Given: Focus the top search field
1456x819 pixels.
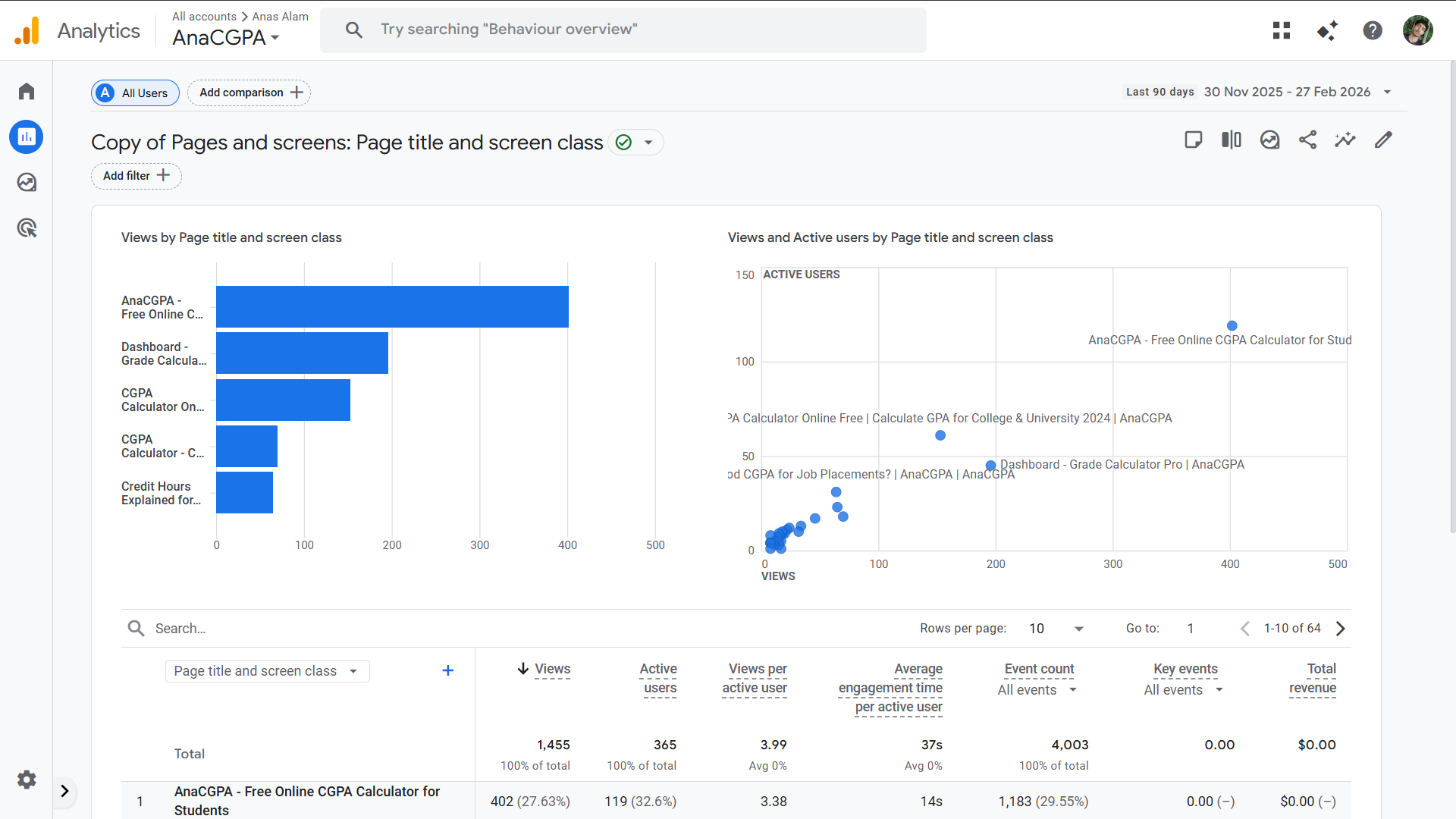Looking at the screenshot, I should (x=623, y=30).
